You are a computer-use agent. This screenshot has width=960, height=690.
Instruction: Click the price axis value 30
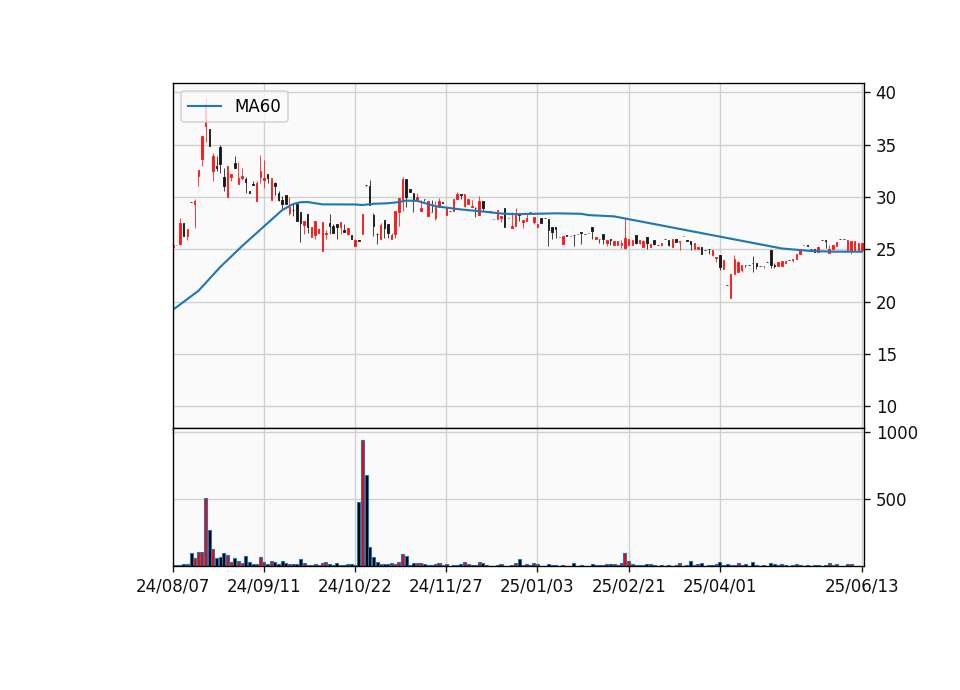[886, 198]
